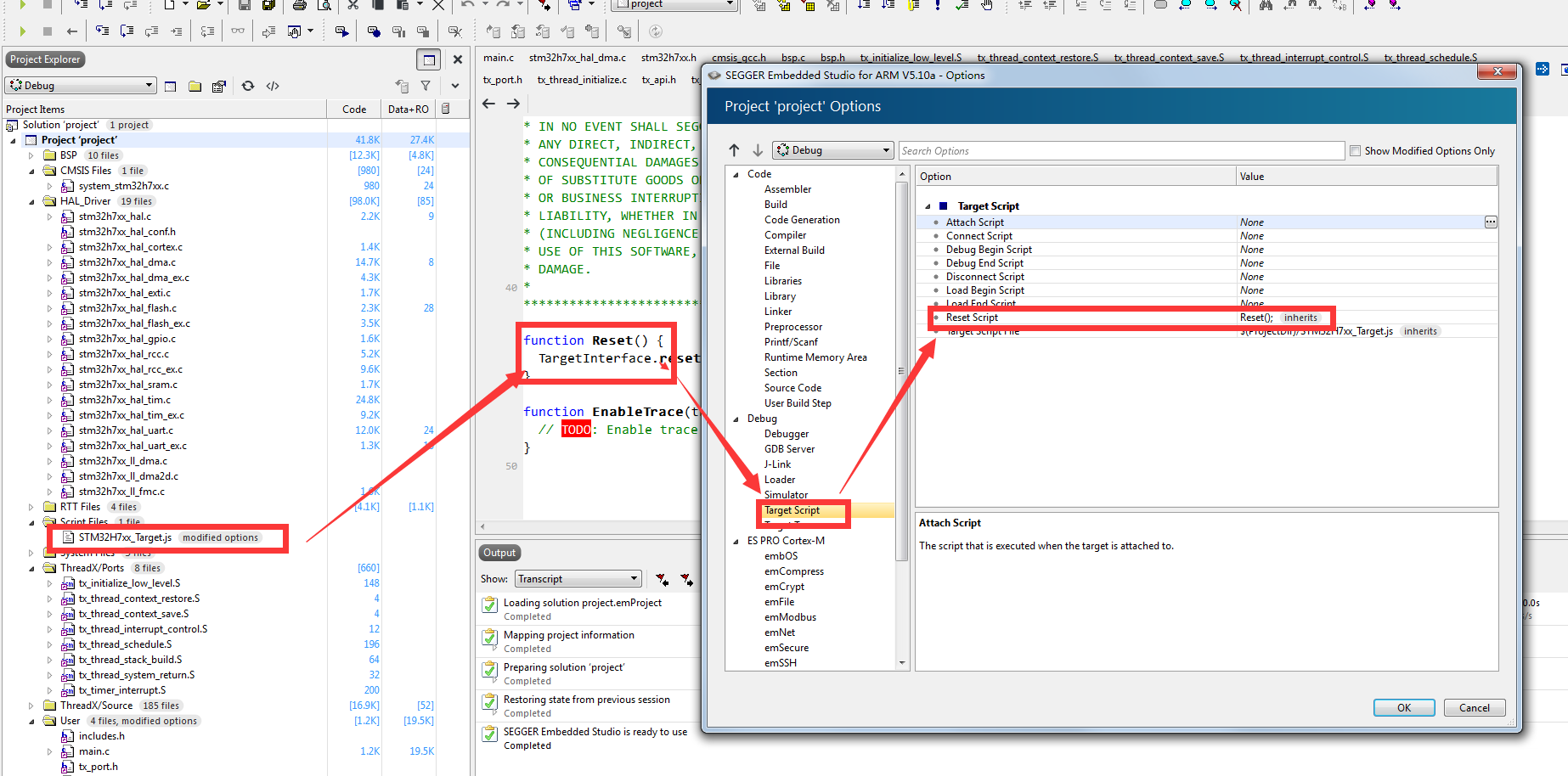This screenshot has height=776, width=1568.
Task: Click the refresh icon in Project Explorer
Action: [x=248, y=86]
